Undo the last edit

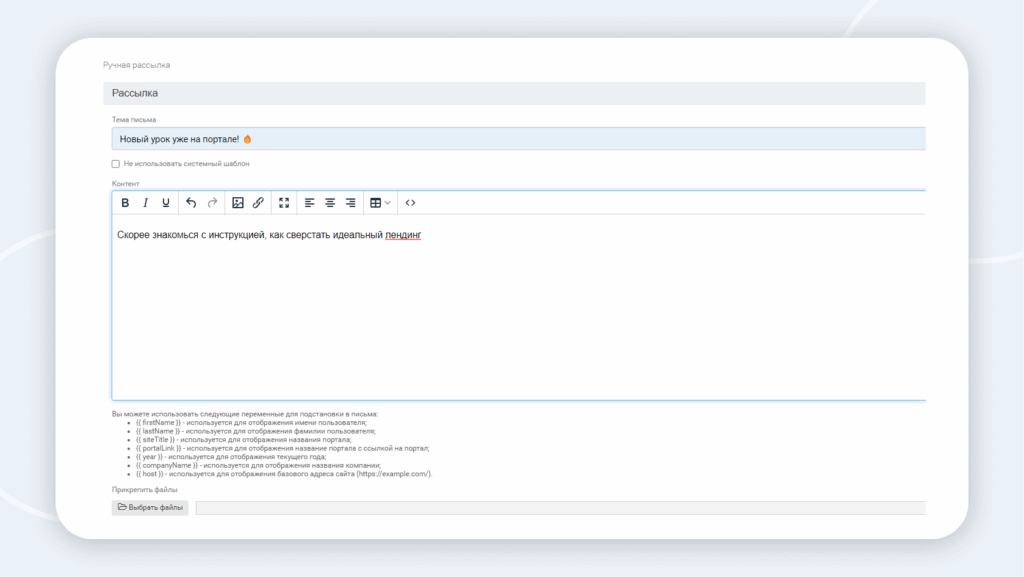tap(191, 203)
